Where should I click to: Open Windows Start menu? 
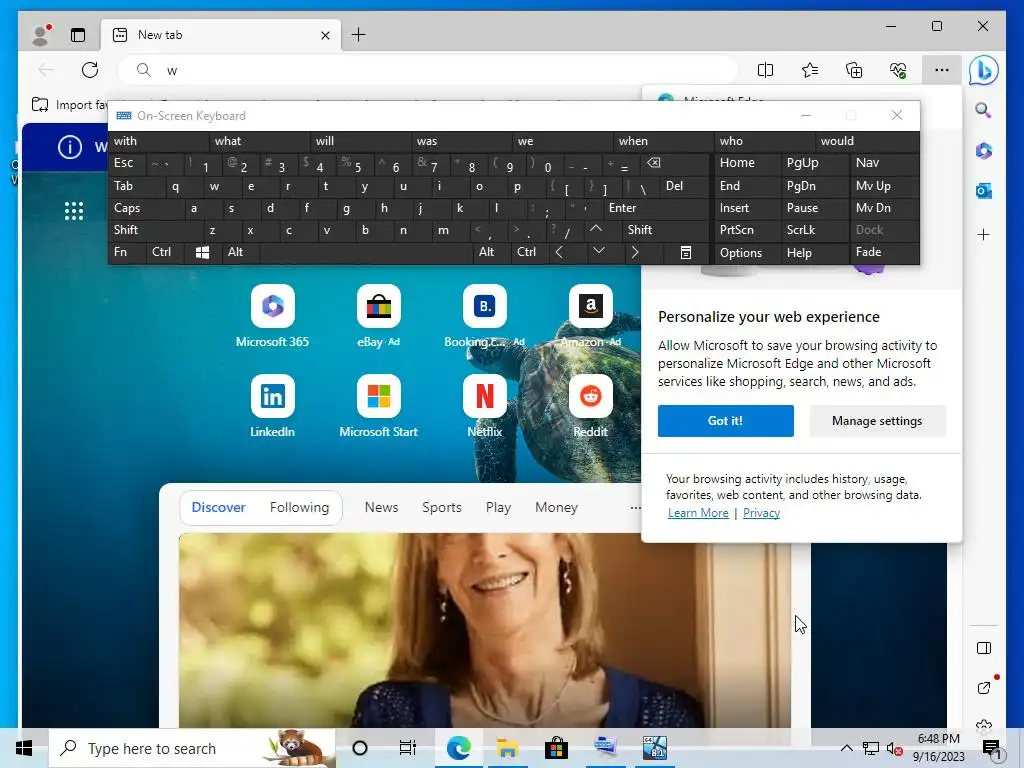[x=24, y=748]
